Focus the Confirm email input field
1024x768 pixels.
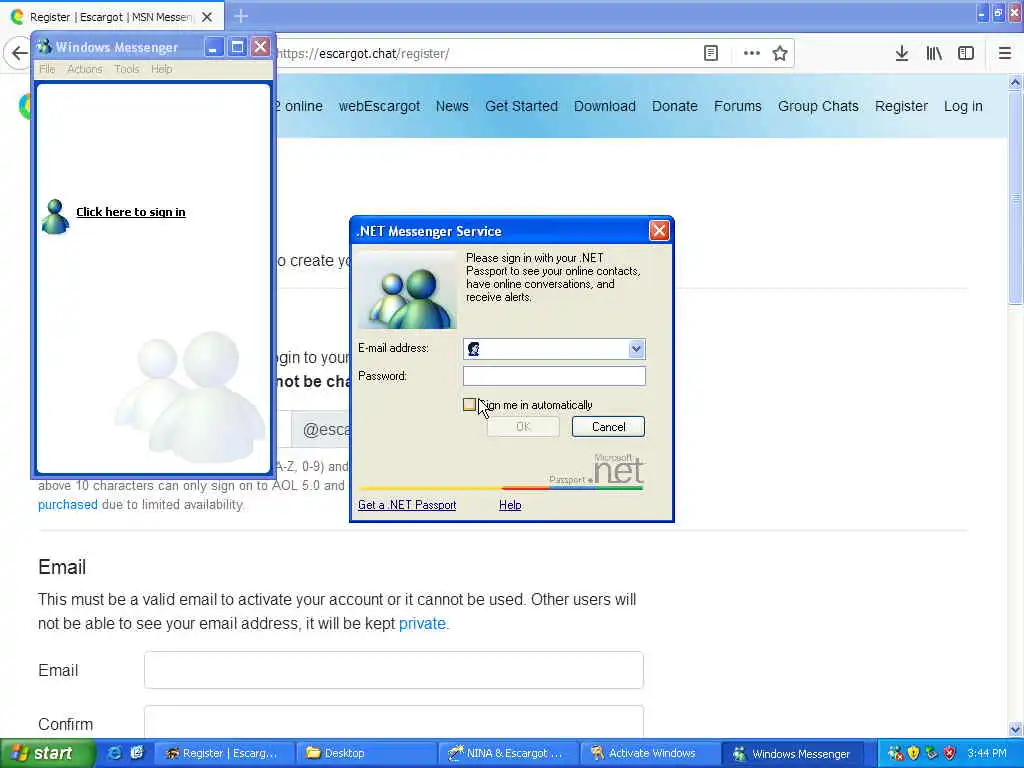394,721
